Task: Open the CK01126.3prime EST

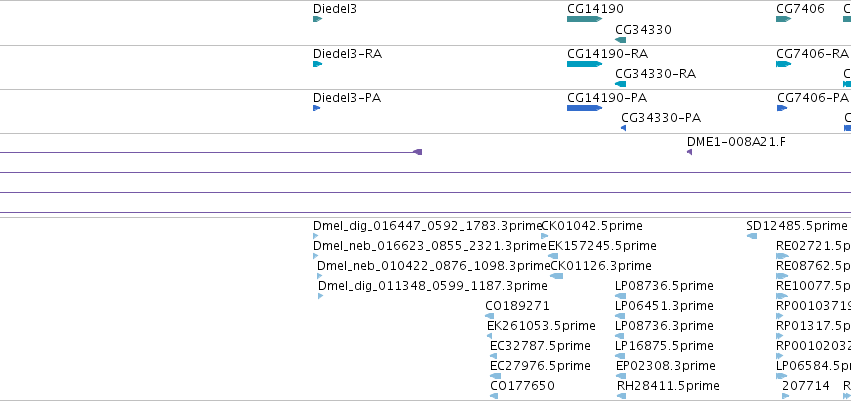Action: pos(601,266)
